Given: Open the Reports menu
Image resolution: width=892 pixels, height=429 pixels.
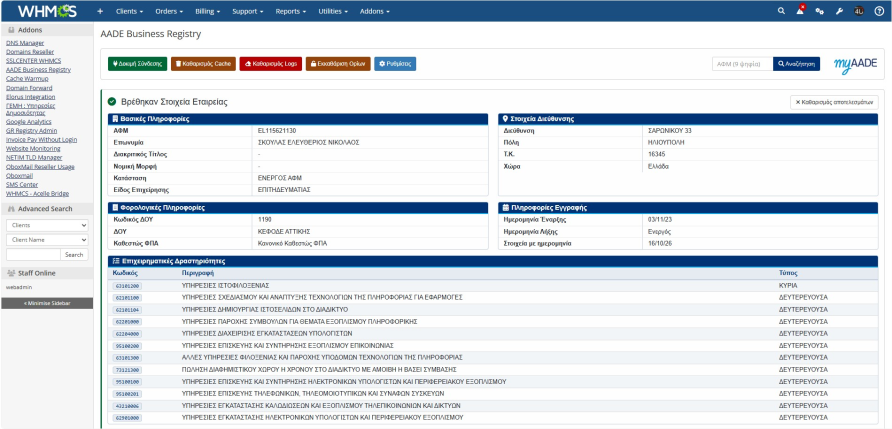Looking at the screenshot, I should (x=291, y=11).
